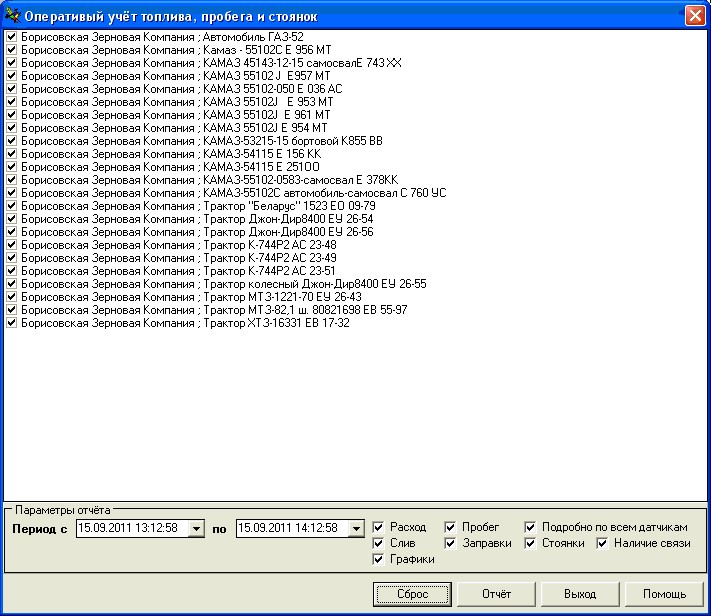Screen dimensions: 711x616
Task: Click the start date-time field 15.09.2011 13:12:58
Action: [x=130, y=528]
